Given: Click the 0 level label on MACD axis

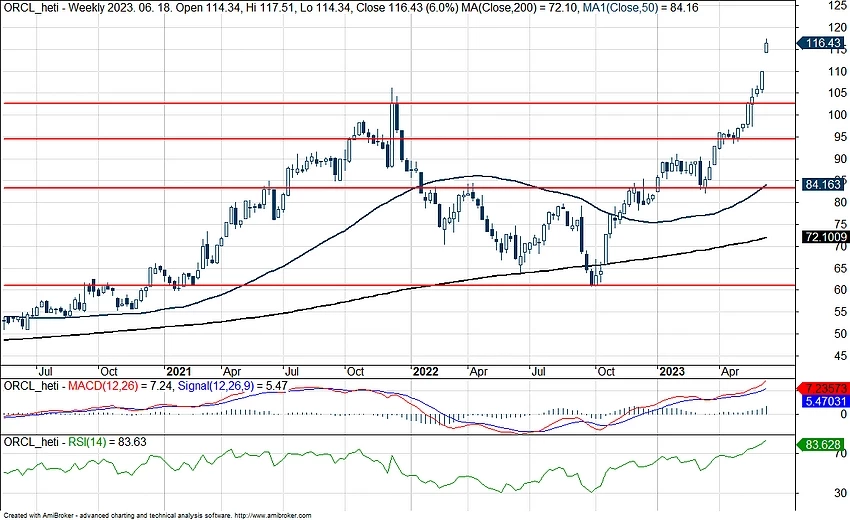Looking at the screenshot, I should click(x=843, y=414).
